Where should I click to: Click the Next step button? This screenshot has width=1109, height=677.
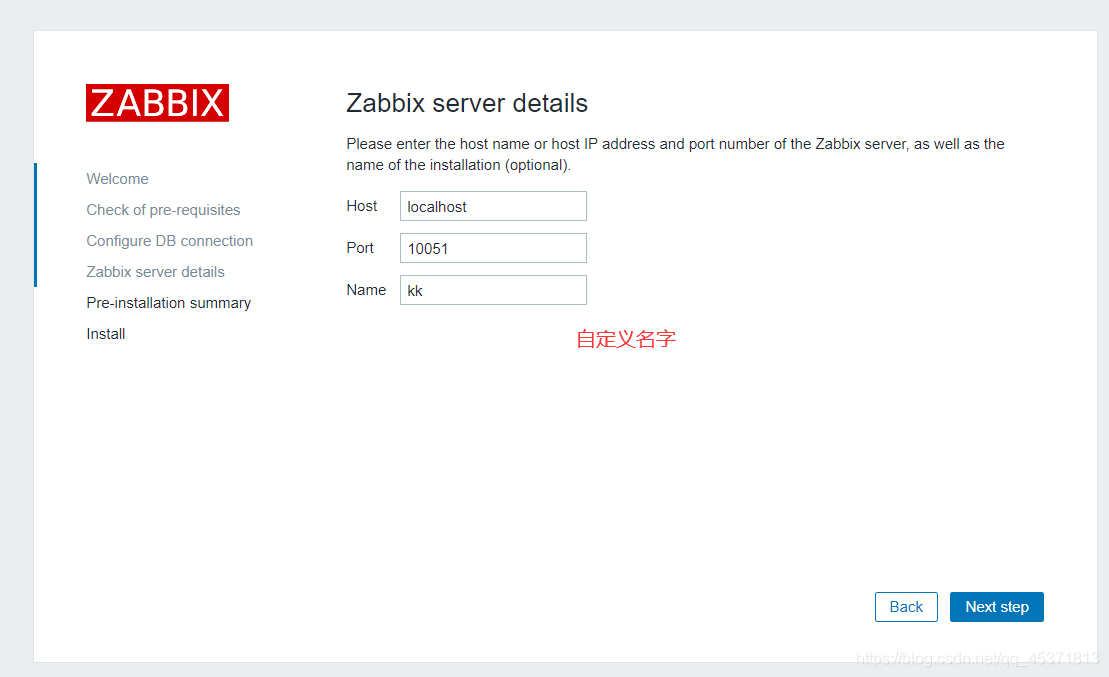(x=997, y=607)
